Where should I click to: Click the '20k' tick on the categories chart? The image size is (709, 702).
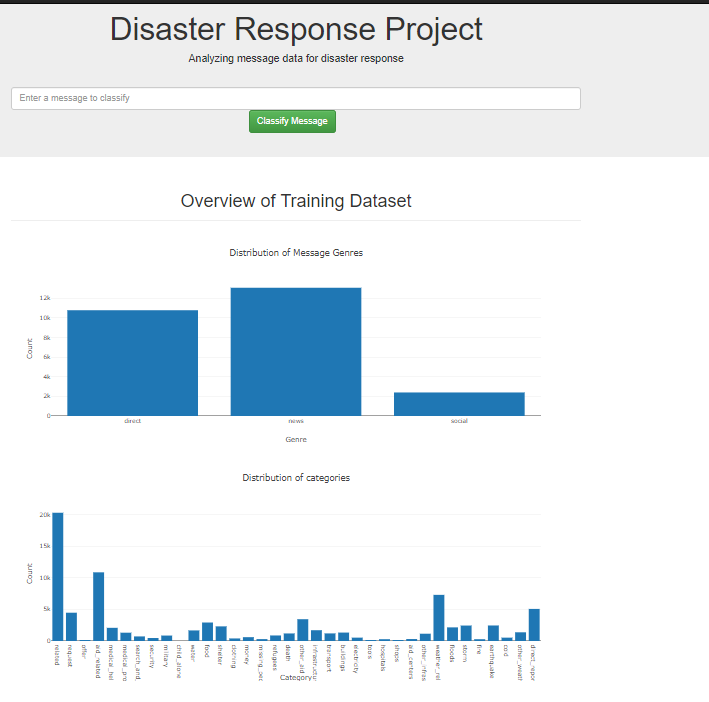tap(45, 515)
